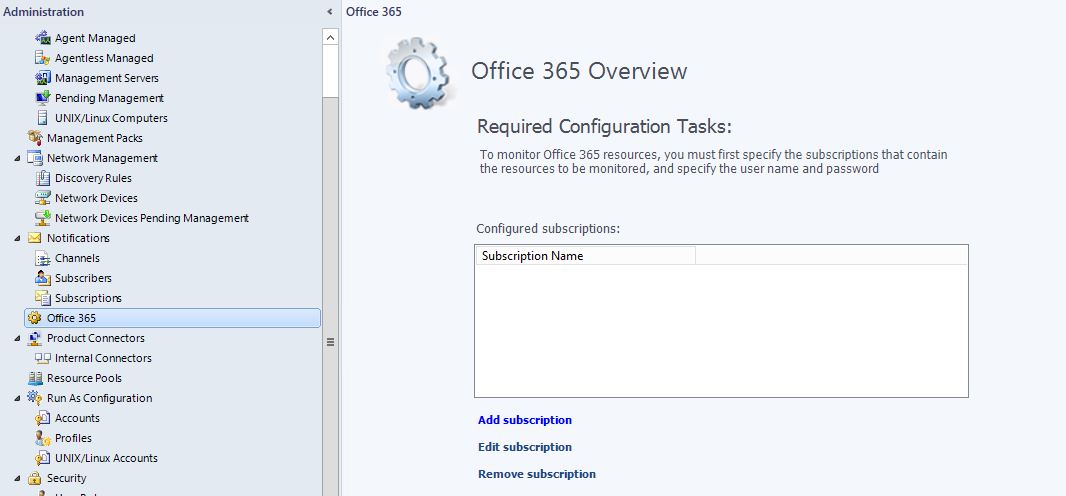1066x496 pixels.
Task: Click the UNIX/Linux Accounts icon
Action: [x=43, y=458]
